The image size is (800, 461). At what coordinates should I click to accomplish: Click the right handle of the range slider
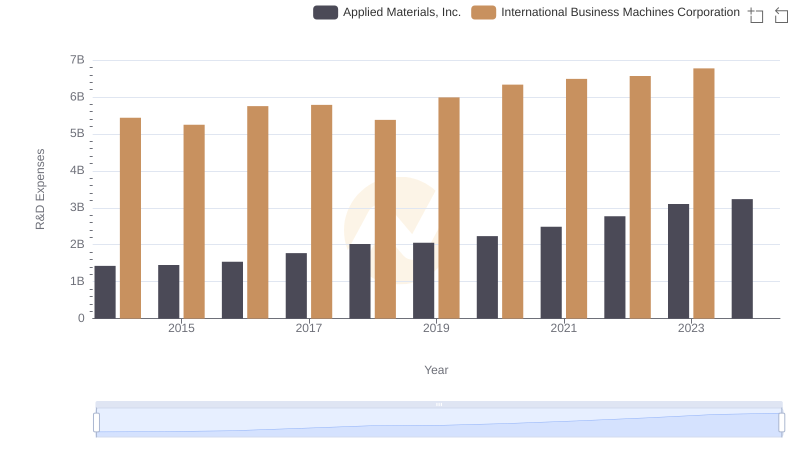coord(781,423)
